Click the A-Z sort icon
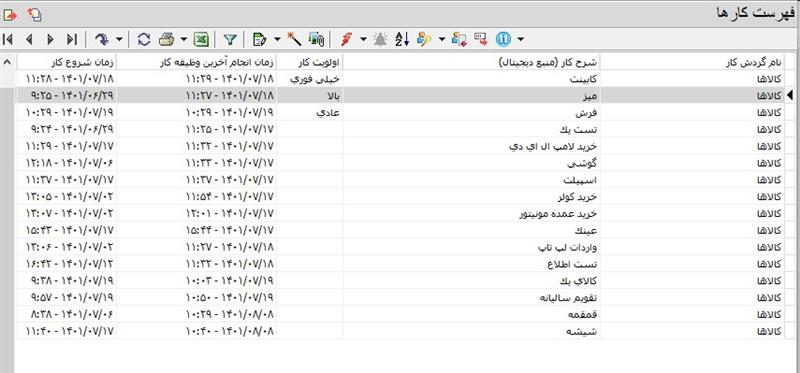Viewport: 800px width, 373px height. (403, 39)
